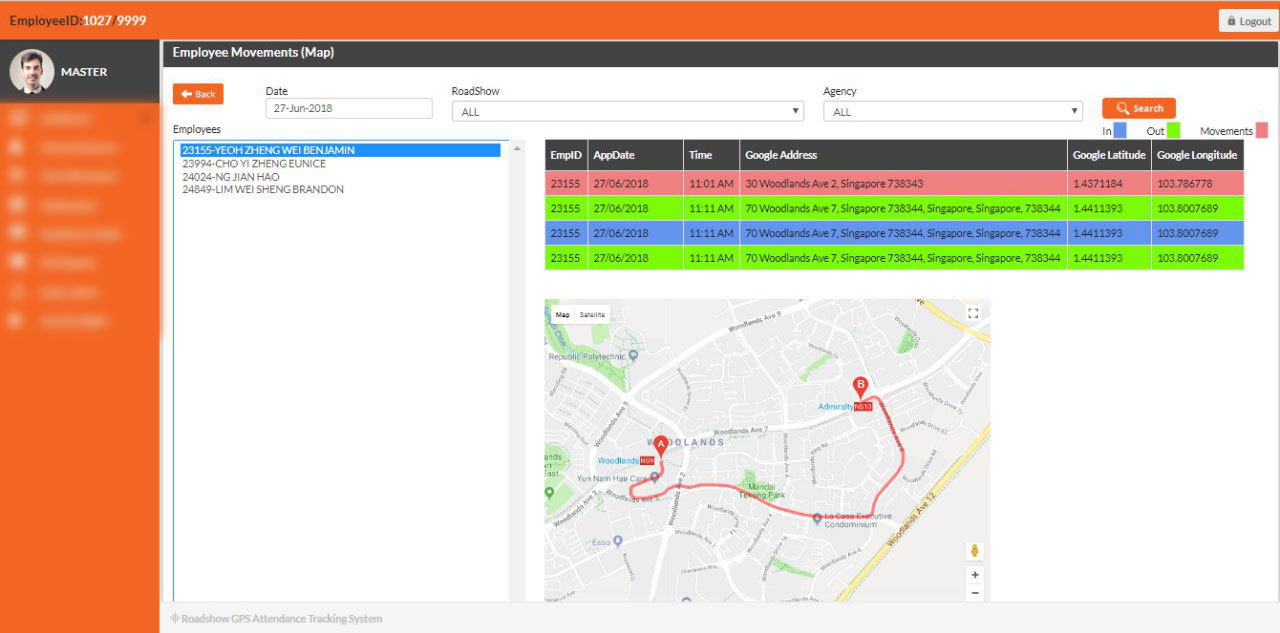Click the red Movements legend swatch
The width and height of the screenshot is (1280, 633).
[x=1262, y=130]
